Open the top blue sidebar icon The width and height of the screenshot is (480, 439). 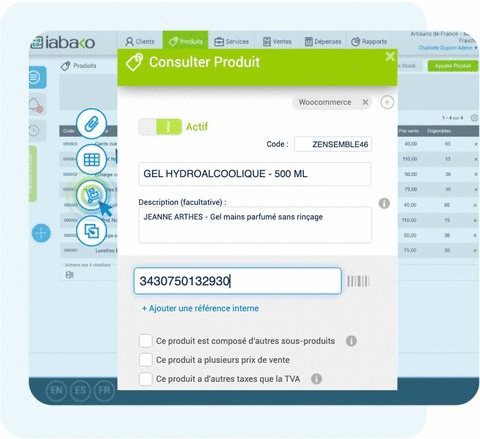point(36,77)
